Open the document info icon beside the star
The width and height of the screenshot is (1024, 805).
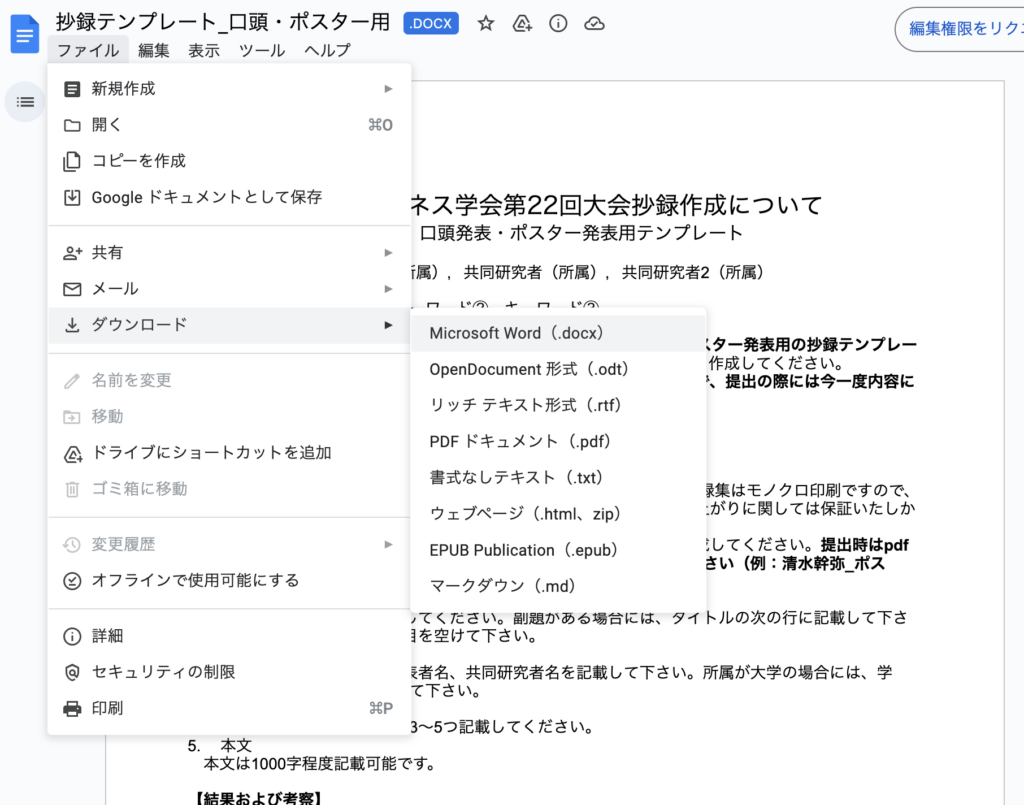coord(558,24)
